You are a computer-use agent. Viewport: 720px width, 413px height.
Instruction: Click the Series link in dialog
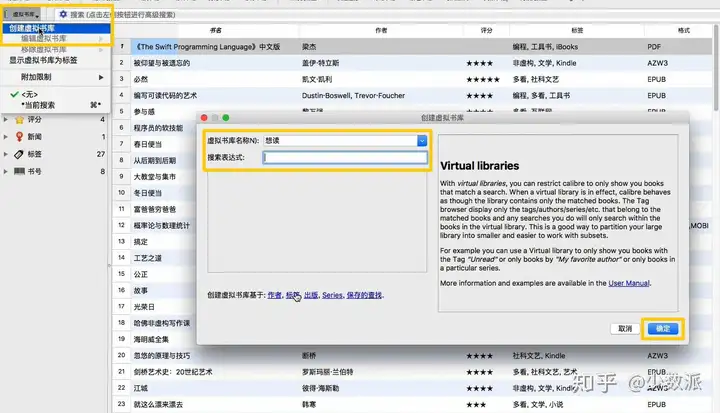coord(332,295)
